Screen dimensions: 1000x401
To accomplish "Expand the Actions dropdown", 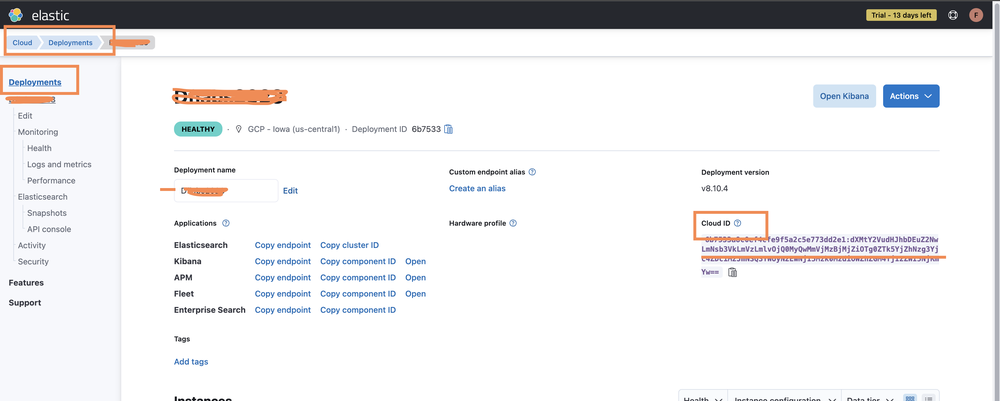I will pyautogui.click(x=911, y=96).
